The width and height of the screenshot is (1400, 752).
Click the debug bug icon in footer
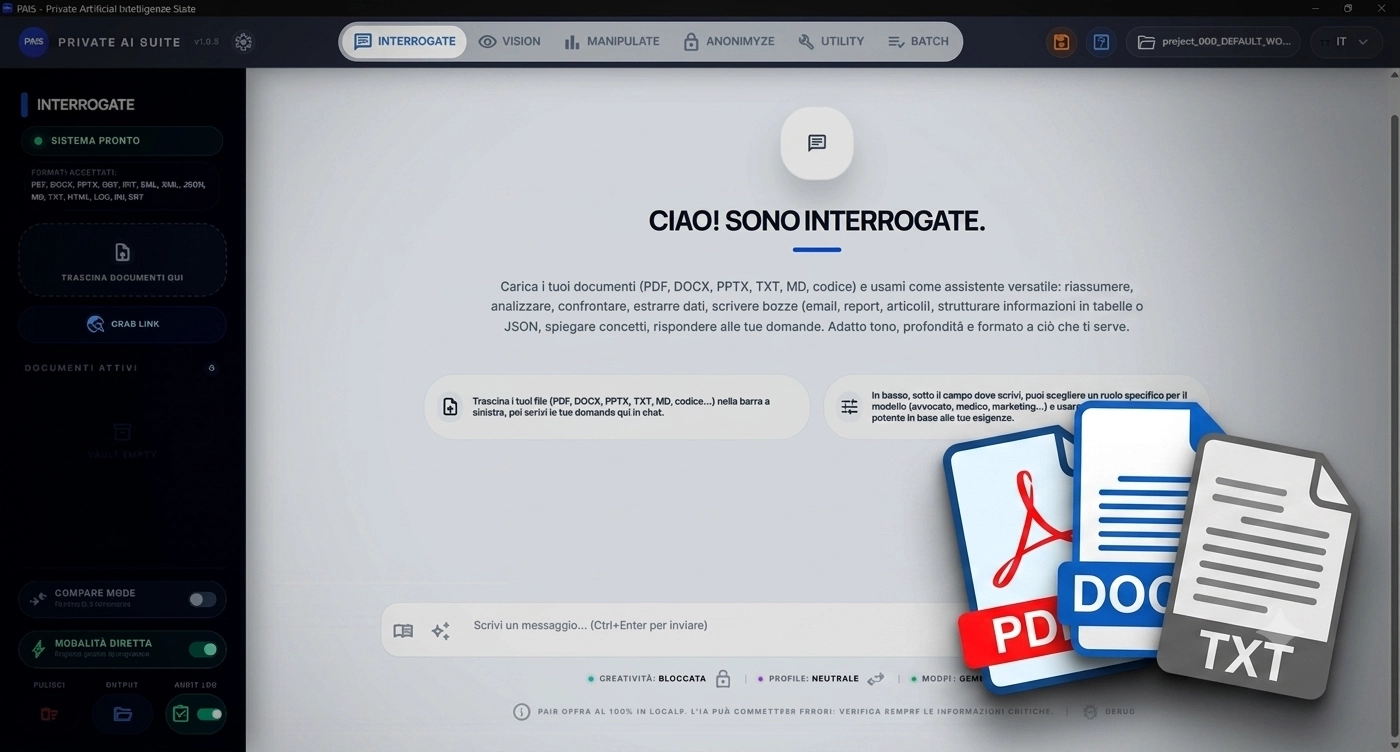click(1090, 712)
